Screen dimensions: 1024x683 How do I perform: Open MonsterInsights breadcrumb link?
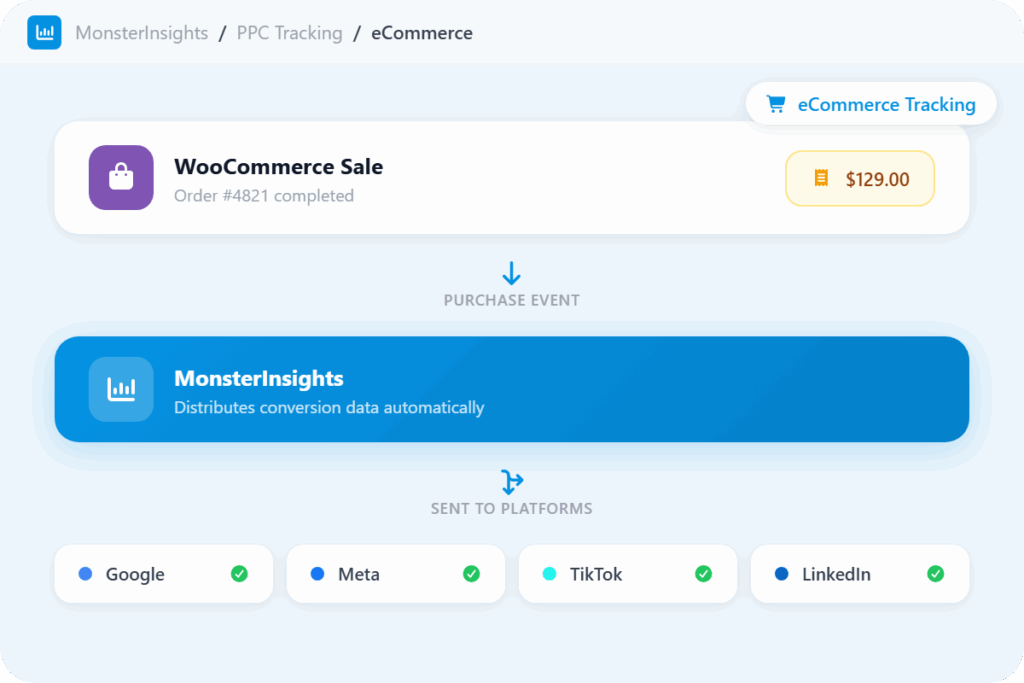tap(142, 33)
